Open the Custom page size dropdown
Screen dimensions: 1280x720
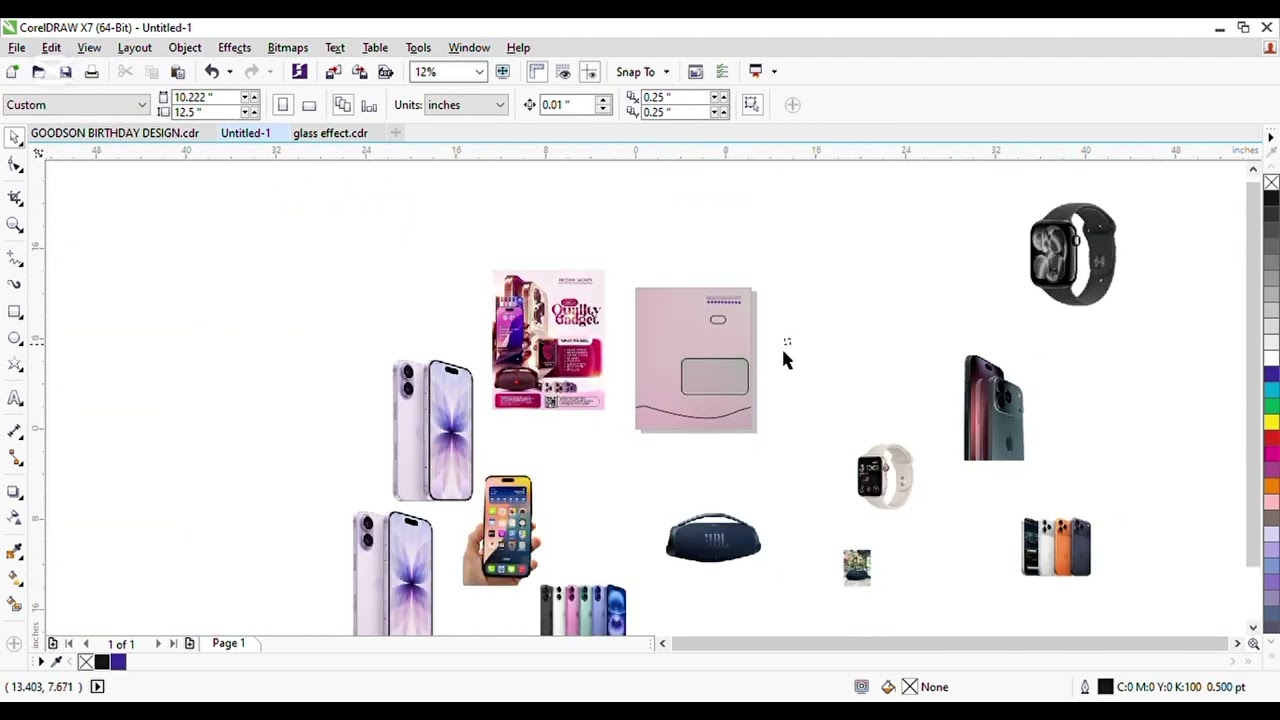[x=142, y=105]
